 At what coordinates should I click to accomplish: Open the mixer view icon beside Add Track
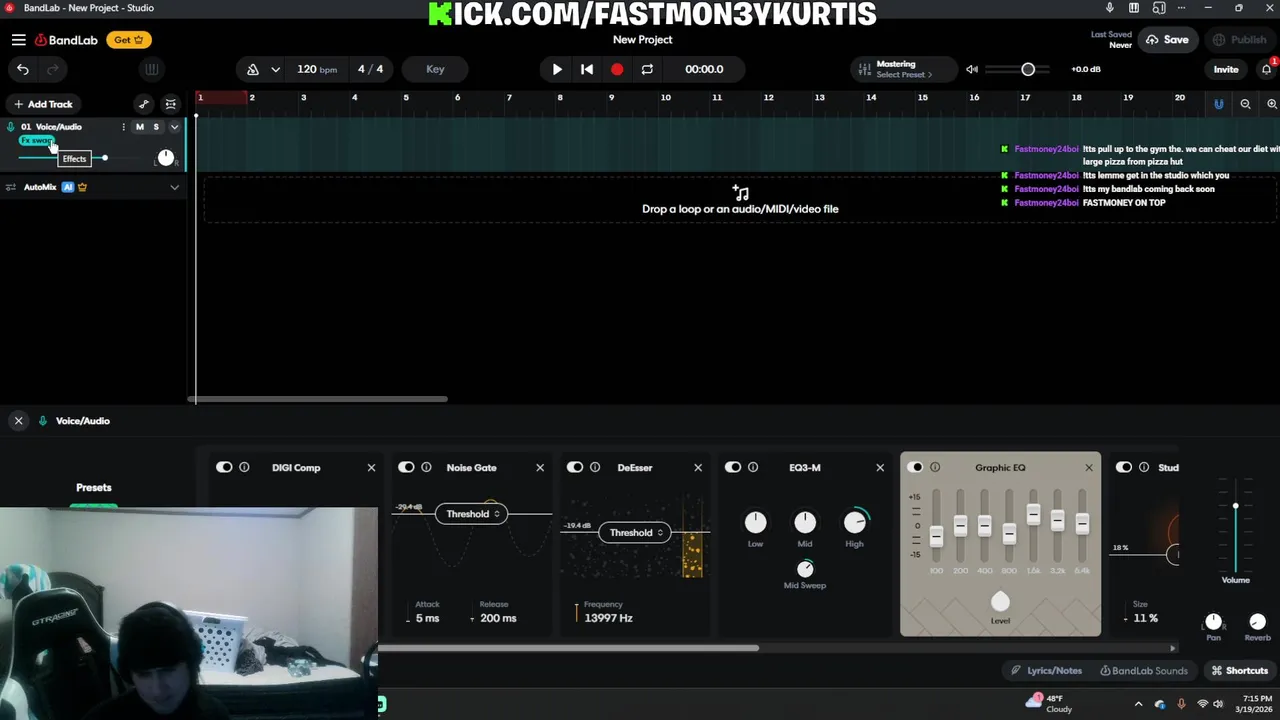click(171, 104)
